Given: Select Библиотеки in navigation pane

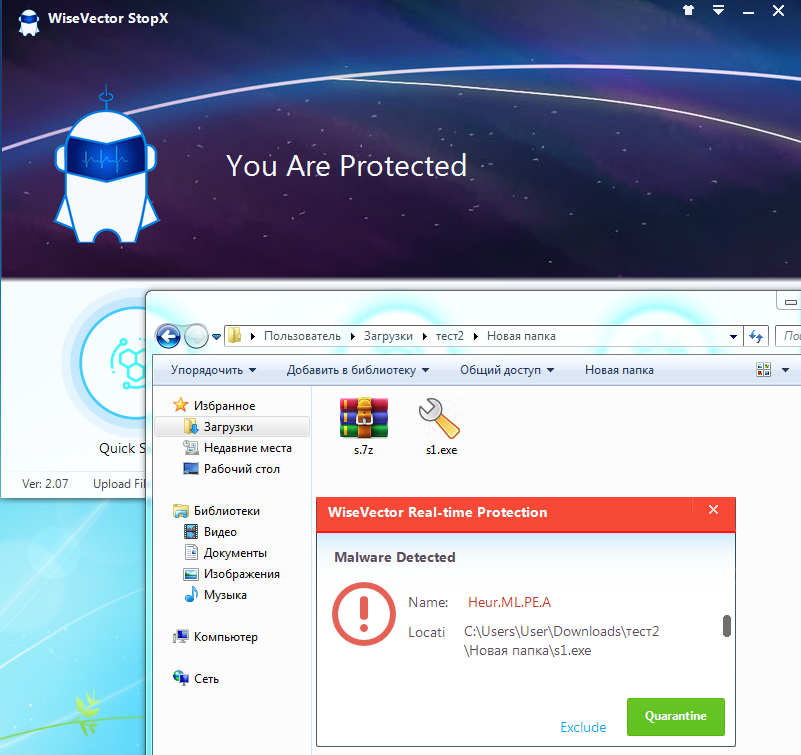Looking at the screenshot, I should pyautogui.click(x=226, y=511).
